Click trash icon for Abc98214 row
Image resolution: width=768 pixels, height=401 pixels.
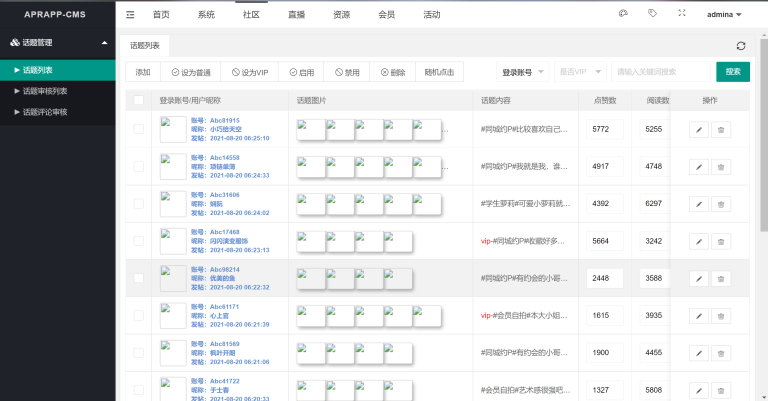click(721, 278)
